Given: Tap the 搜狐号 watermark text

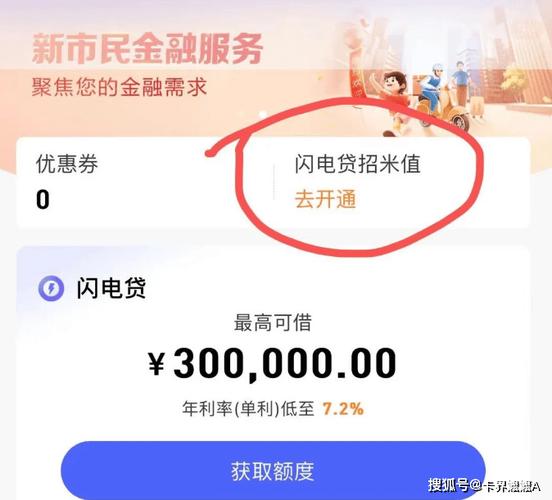Looking at the screenshot, I should [449, 485].
